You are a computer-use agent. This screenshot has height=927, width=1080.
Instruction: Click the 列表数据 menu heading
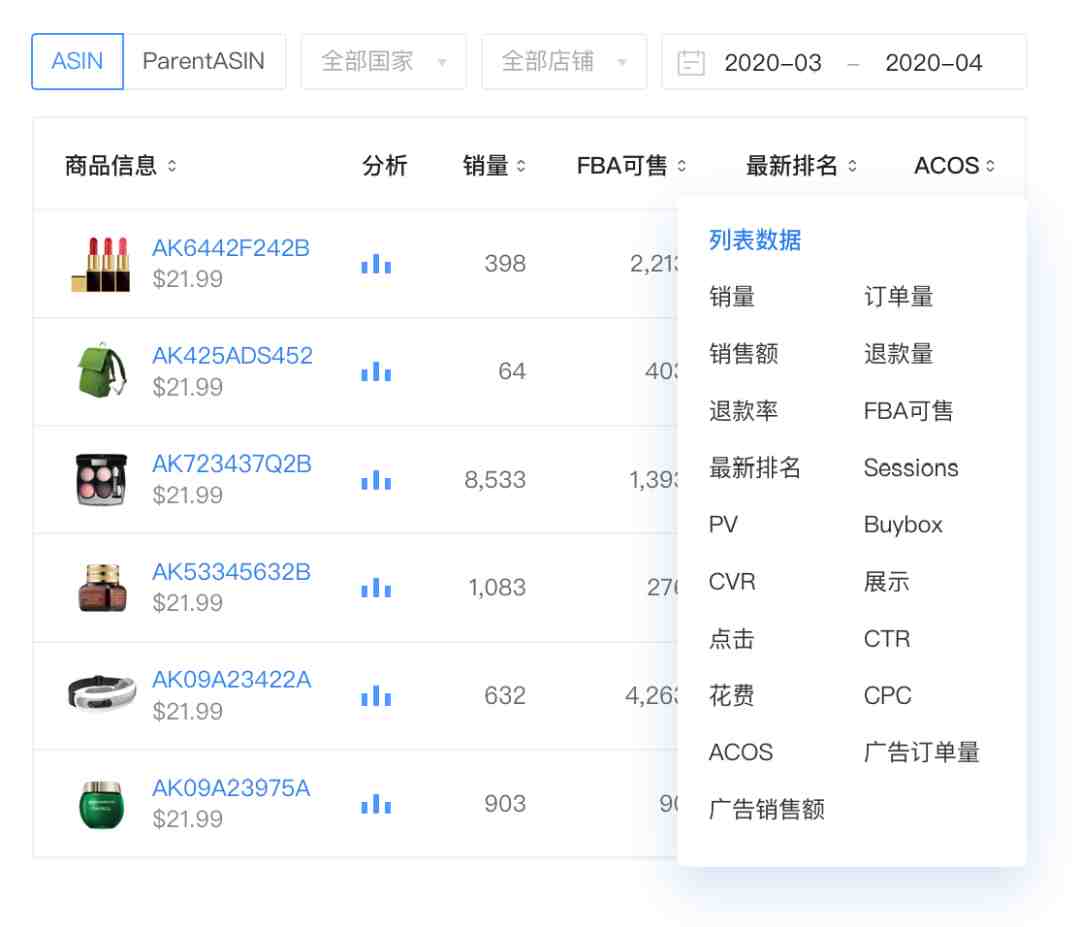(x=755, y=240)
